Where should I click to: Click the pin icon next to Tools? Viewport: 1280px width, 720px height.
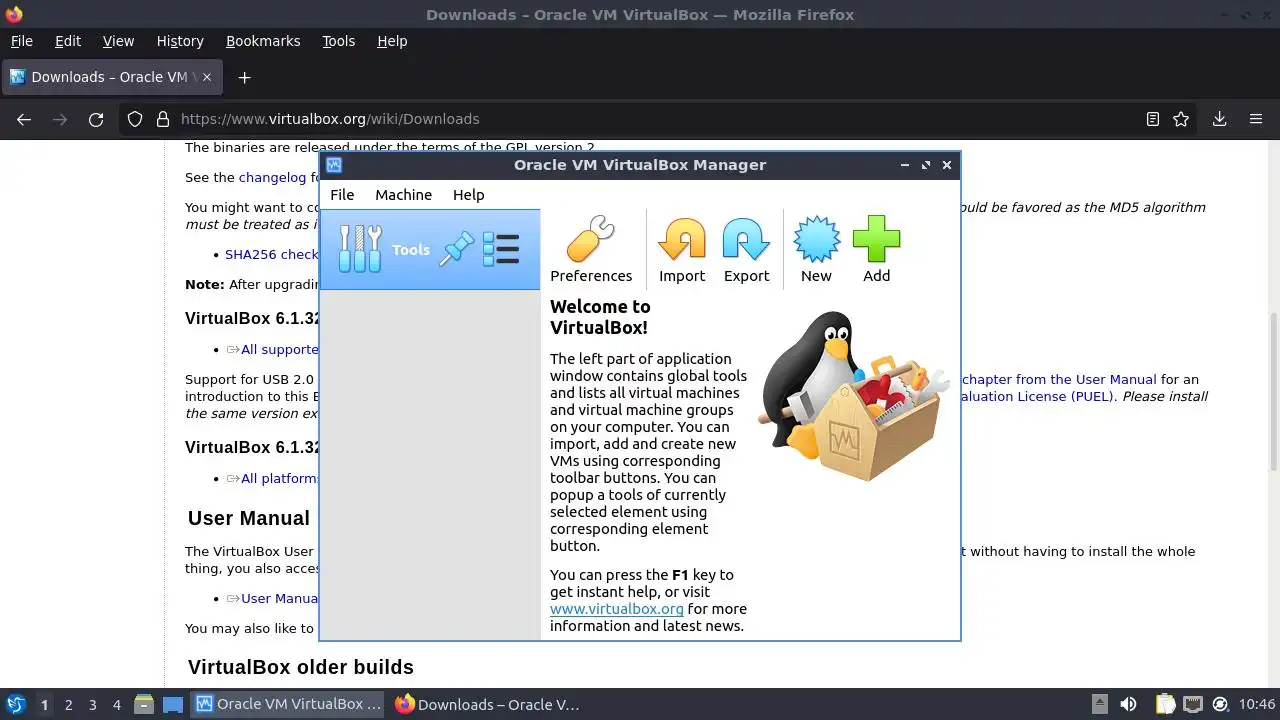coord(457,249)
